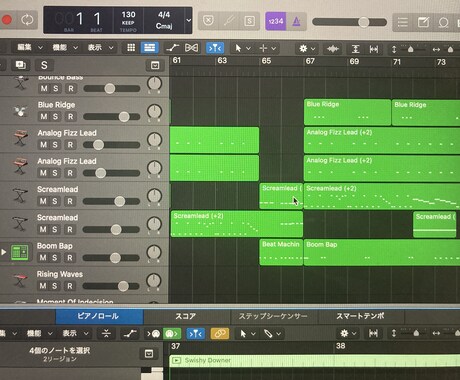Toggle the yellow Link button in piano roll
Viewport: 460px width, 380px height.
pyautogui.click(x=220, y=333)
